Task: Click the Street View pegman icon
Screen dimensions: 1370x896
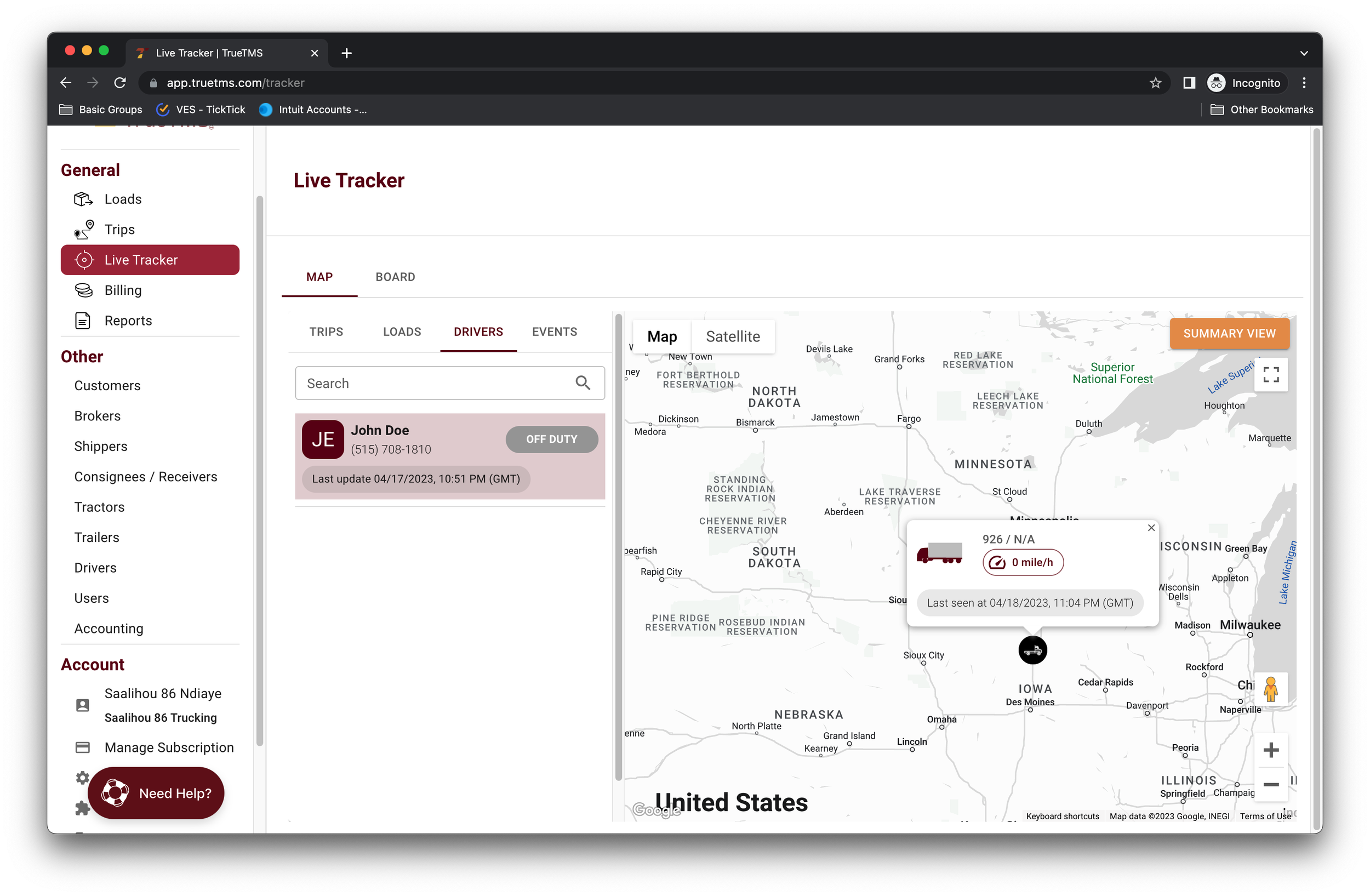Action: pyautogui.click(x=1270, y=689)
